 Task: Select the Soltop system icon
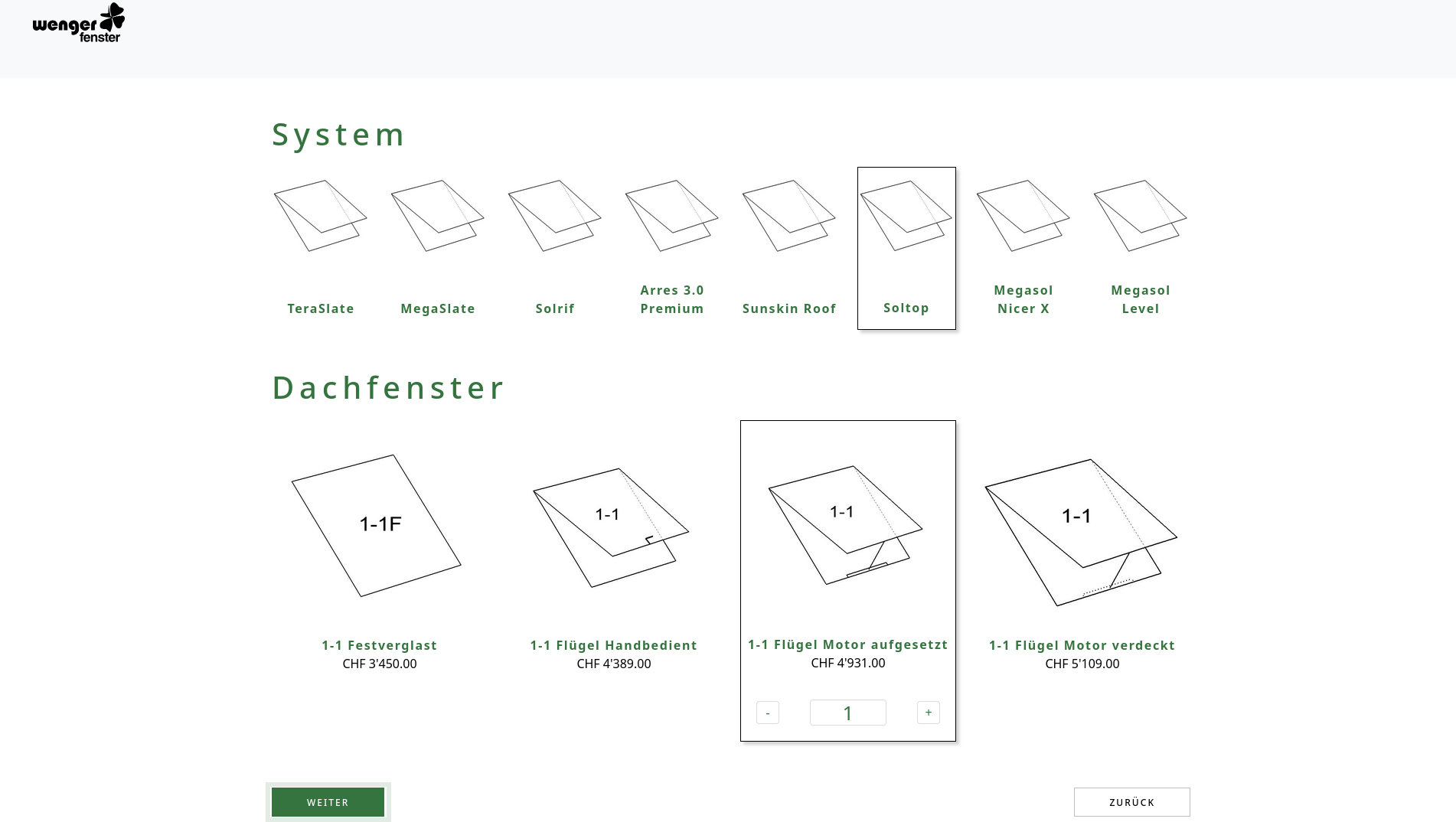(906, 216)
